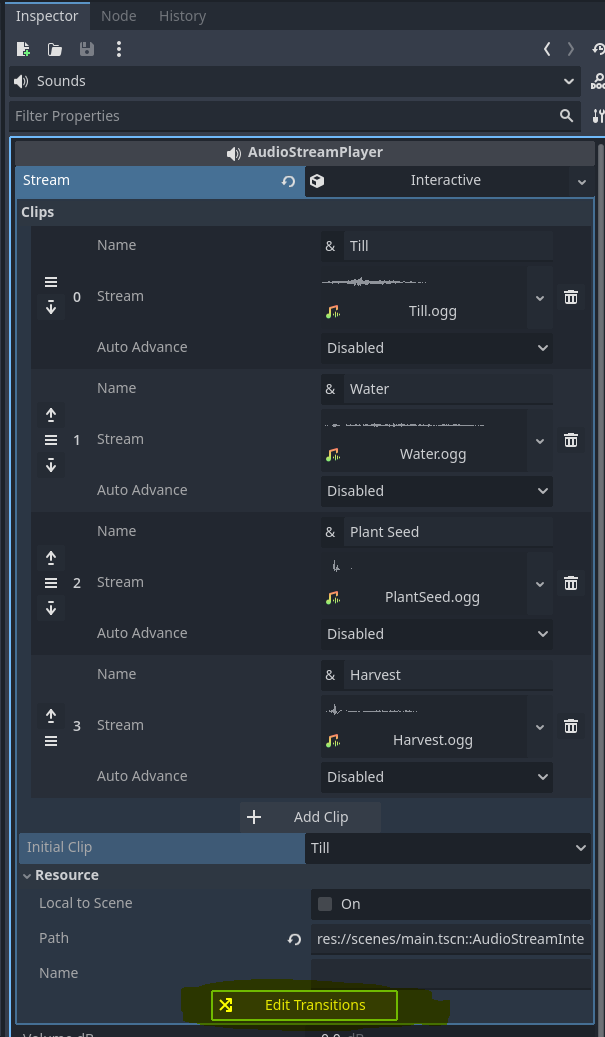Screen dimensions: 605x1037
Task: Open the search help docs icon
Action: click(600, 81)
